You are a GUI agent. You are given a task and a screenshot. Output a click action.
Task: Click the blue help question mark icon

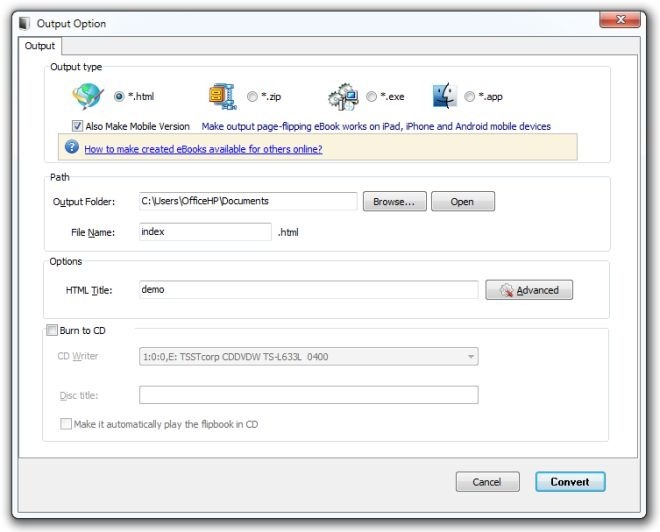72,147
